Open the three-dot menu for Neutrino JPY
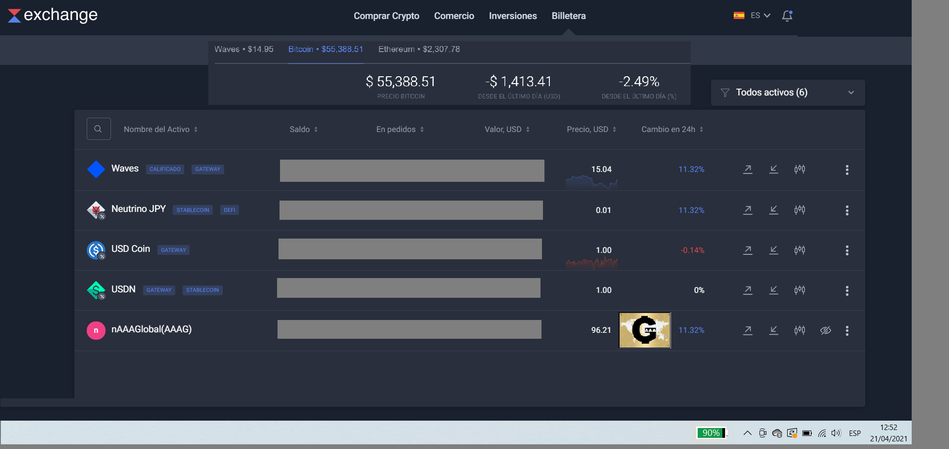 [847, 210]
